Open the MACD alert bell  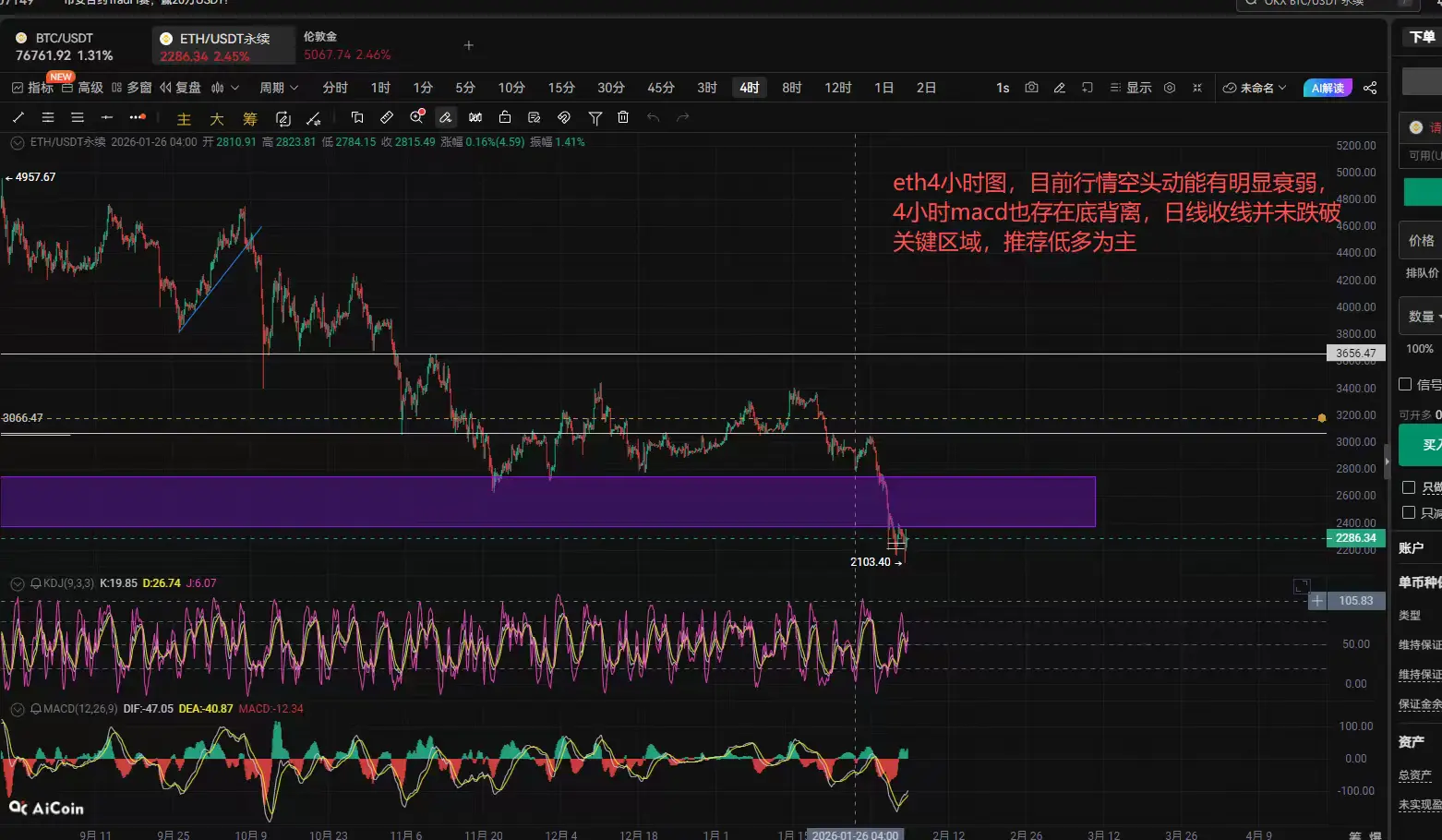coord(36,709)
